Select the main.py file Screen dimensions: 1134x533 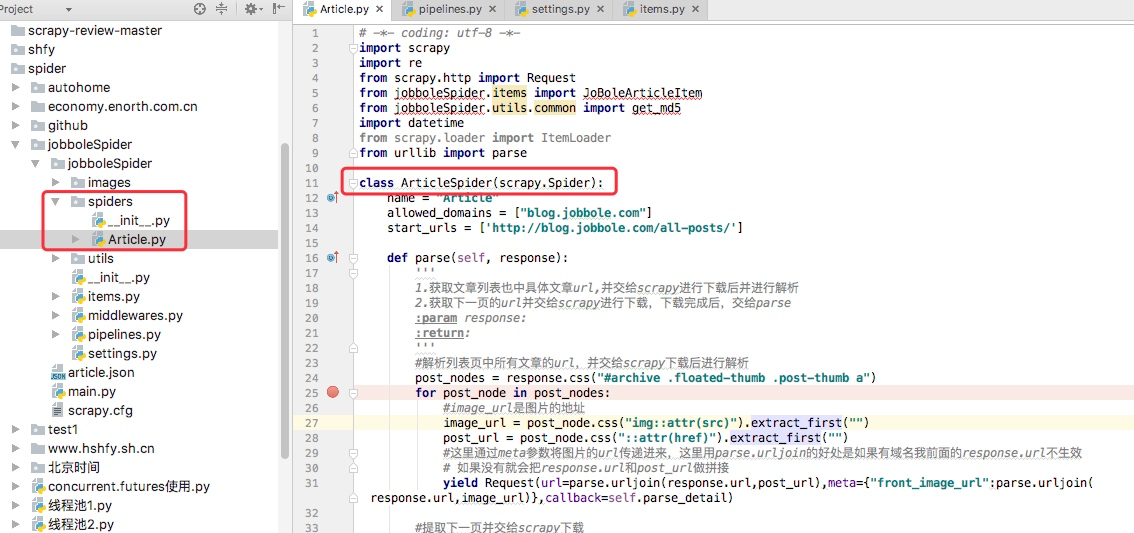click(92, 391)
